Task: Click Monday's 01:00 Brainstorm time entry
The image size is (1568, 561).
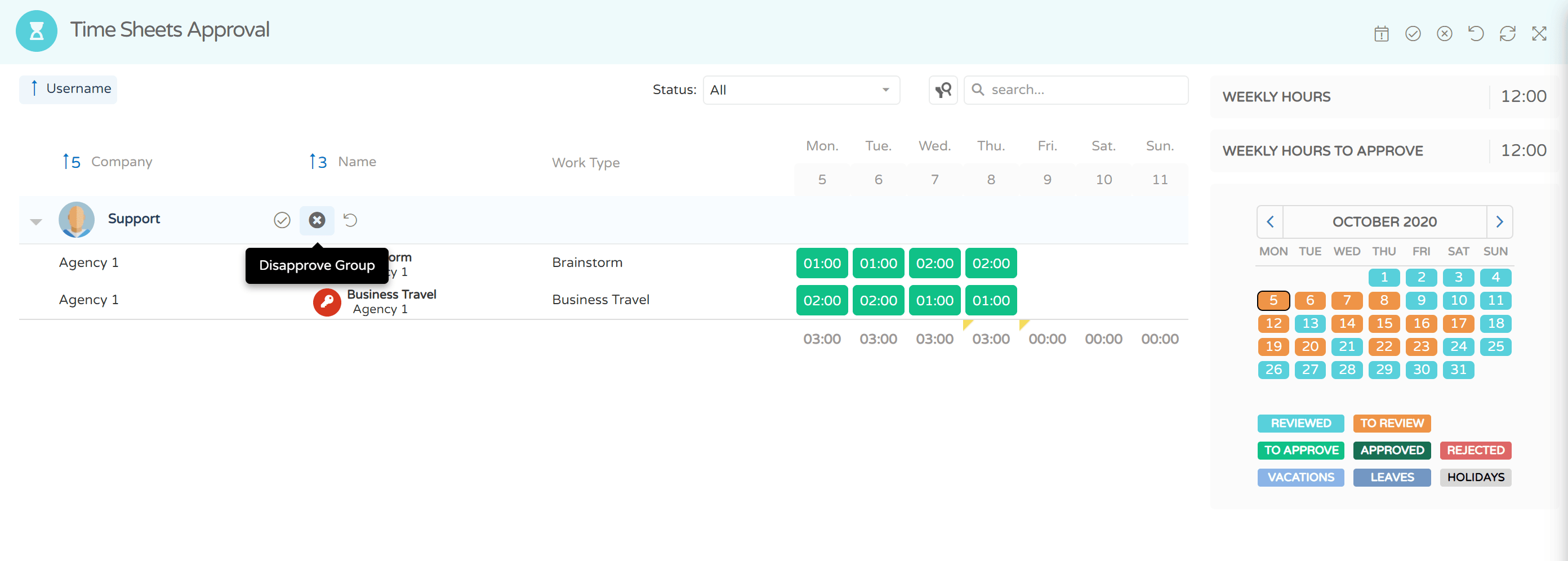Action: [x=821, y=264]
